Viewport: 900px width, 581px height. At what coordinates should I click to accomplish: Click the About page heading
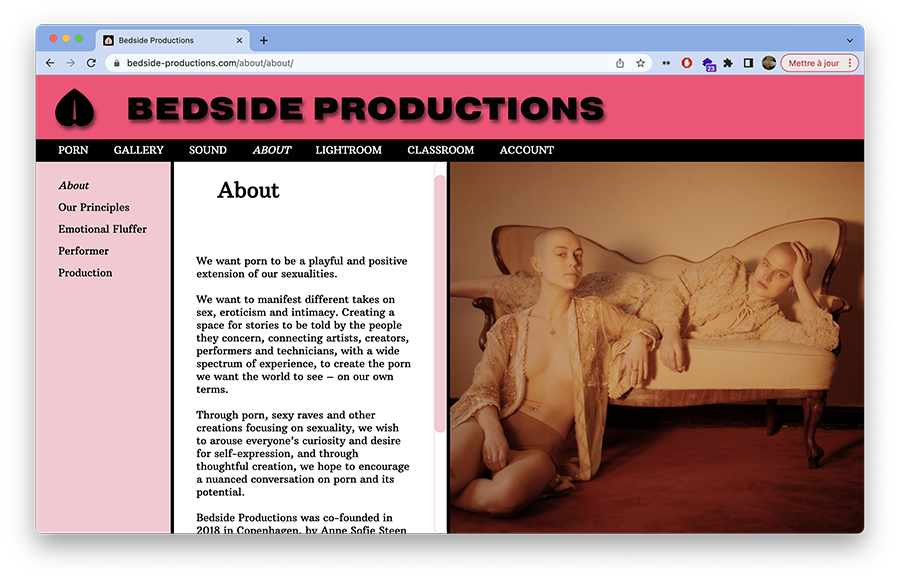(x=248, y=190)
